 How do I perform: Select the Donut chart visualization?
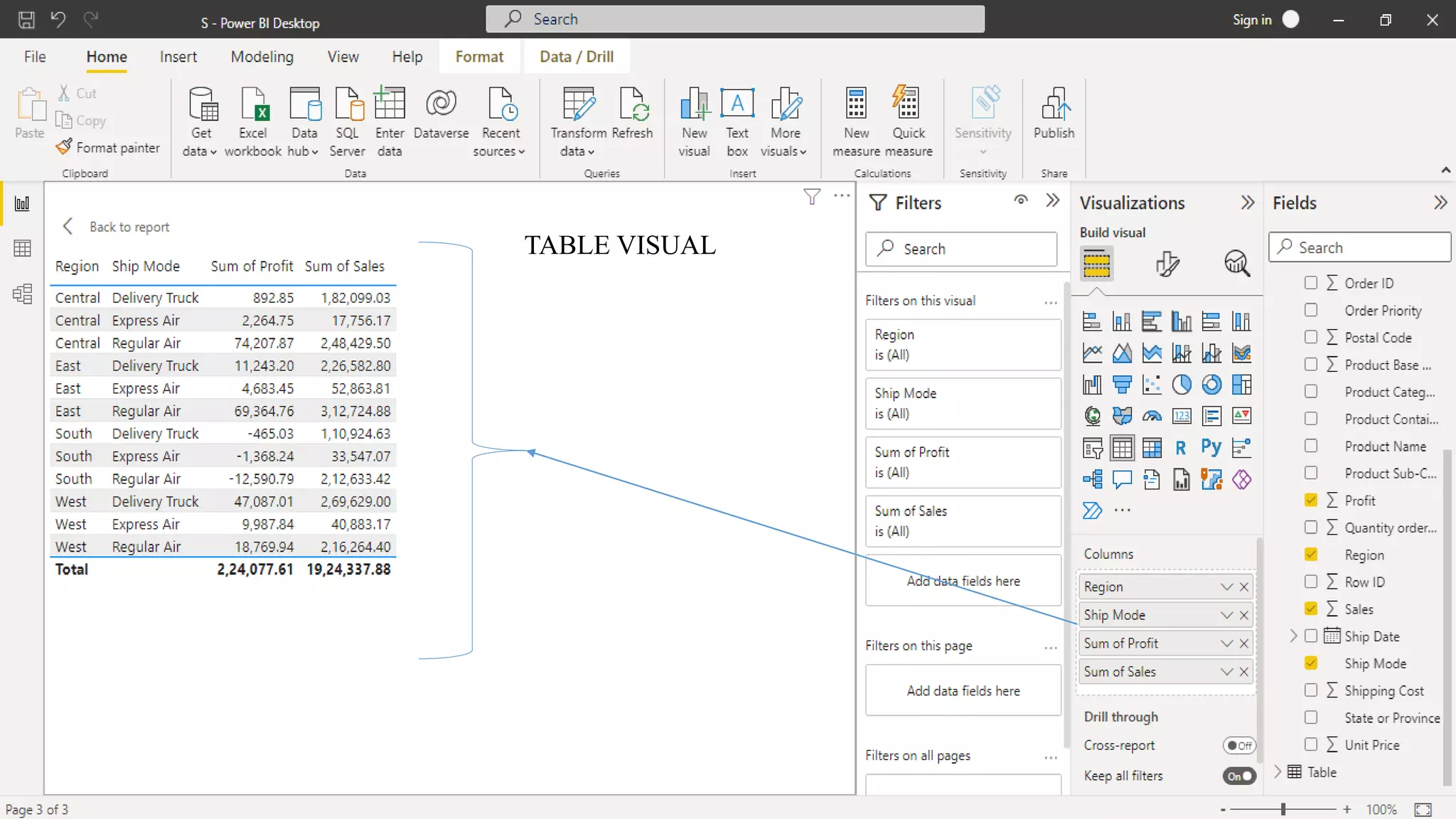pos(1211,385)
